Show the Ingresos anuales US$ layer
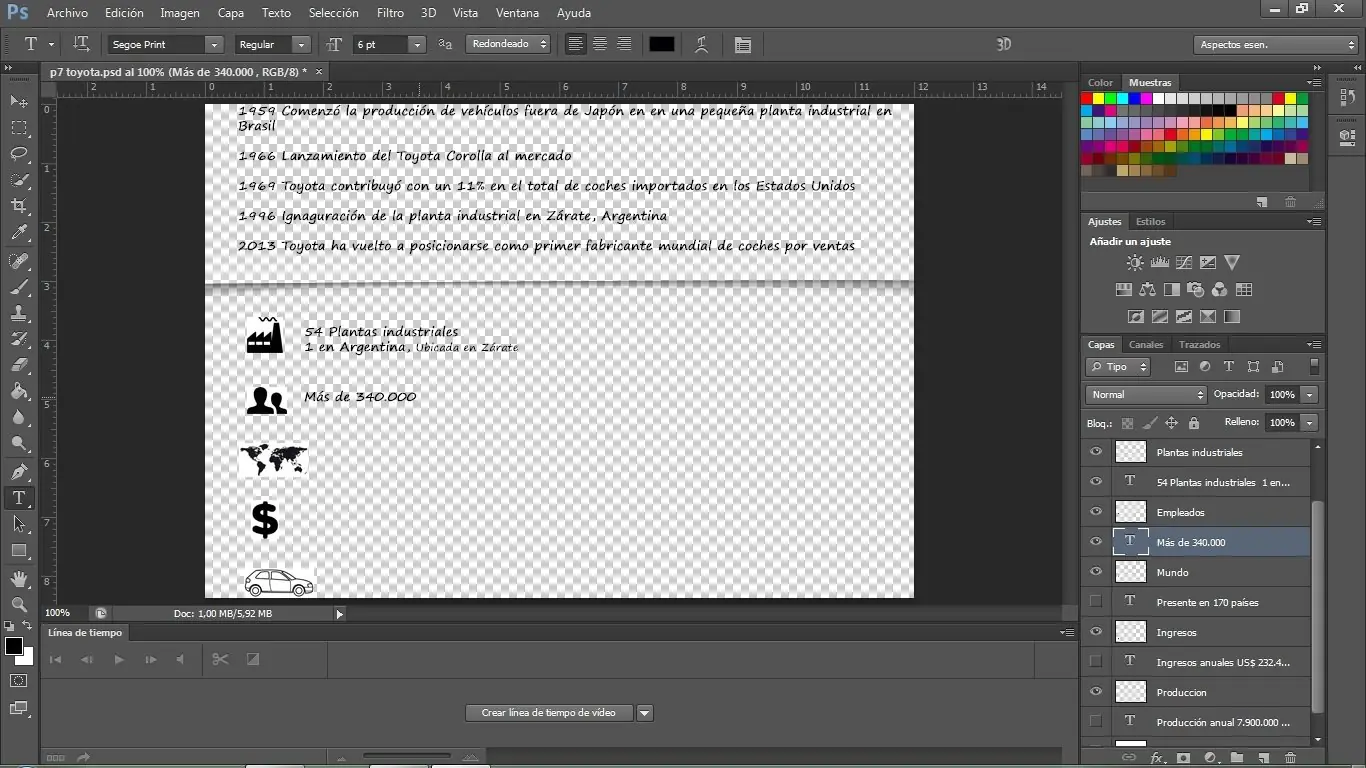 pyautogui.click(x=1096, y=662)
